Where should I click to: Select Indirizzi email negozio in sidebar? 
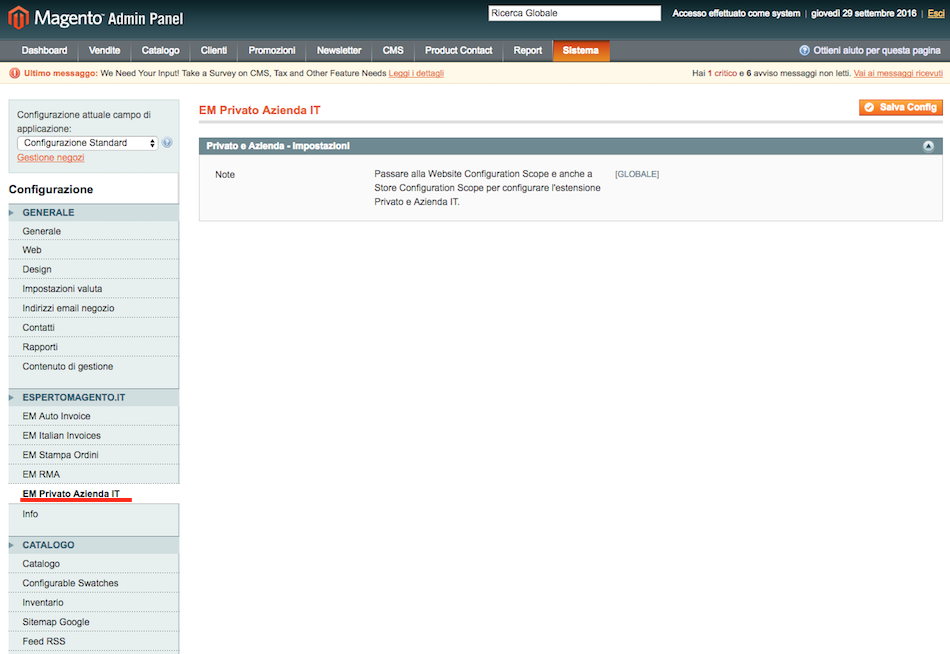click(x=93, y=309)
